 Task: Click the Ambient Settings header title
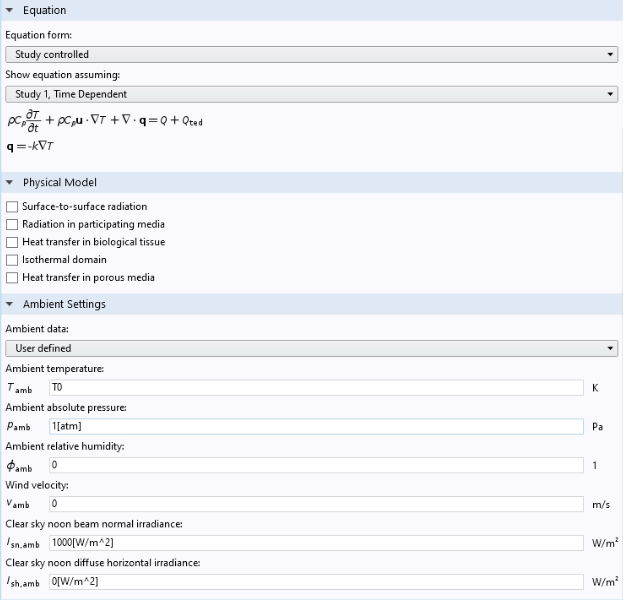(64, 304)
